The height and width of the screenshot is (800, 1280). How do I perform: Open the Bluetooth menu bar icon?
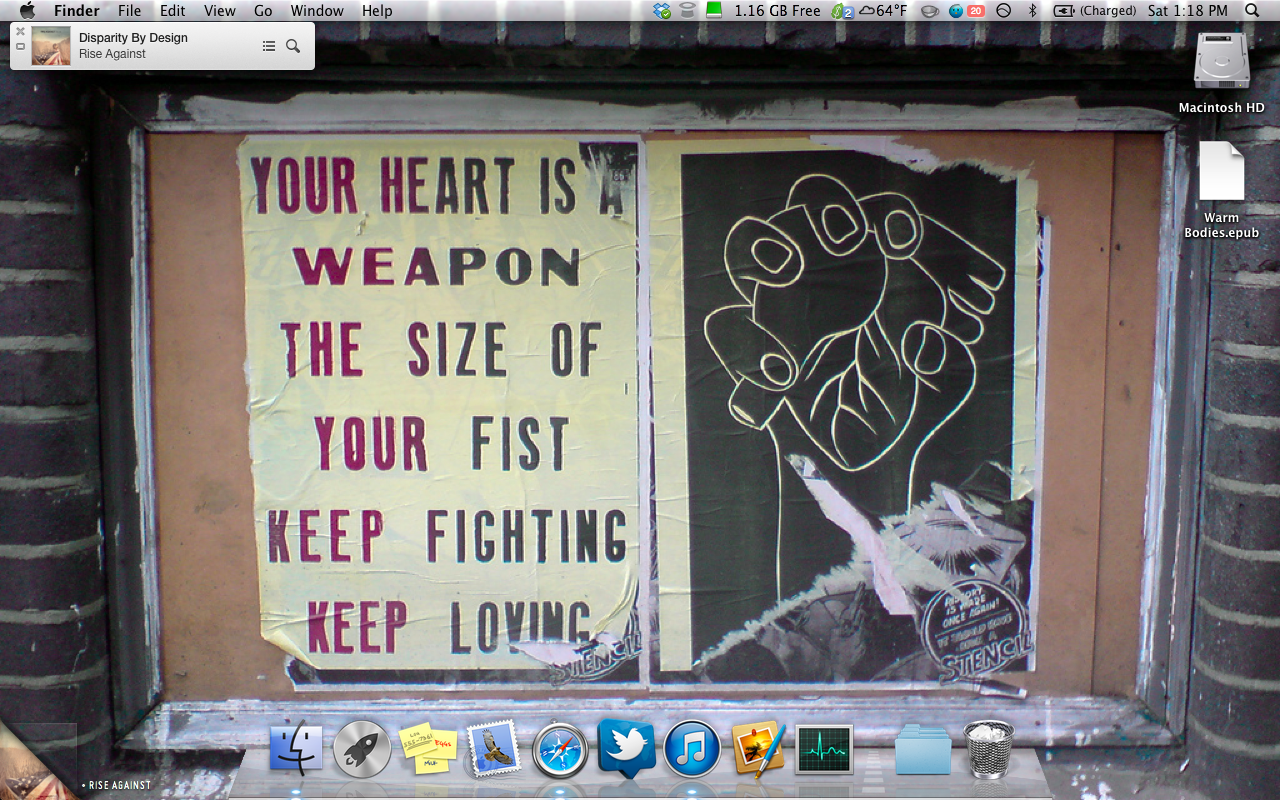point(1033,11)
